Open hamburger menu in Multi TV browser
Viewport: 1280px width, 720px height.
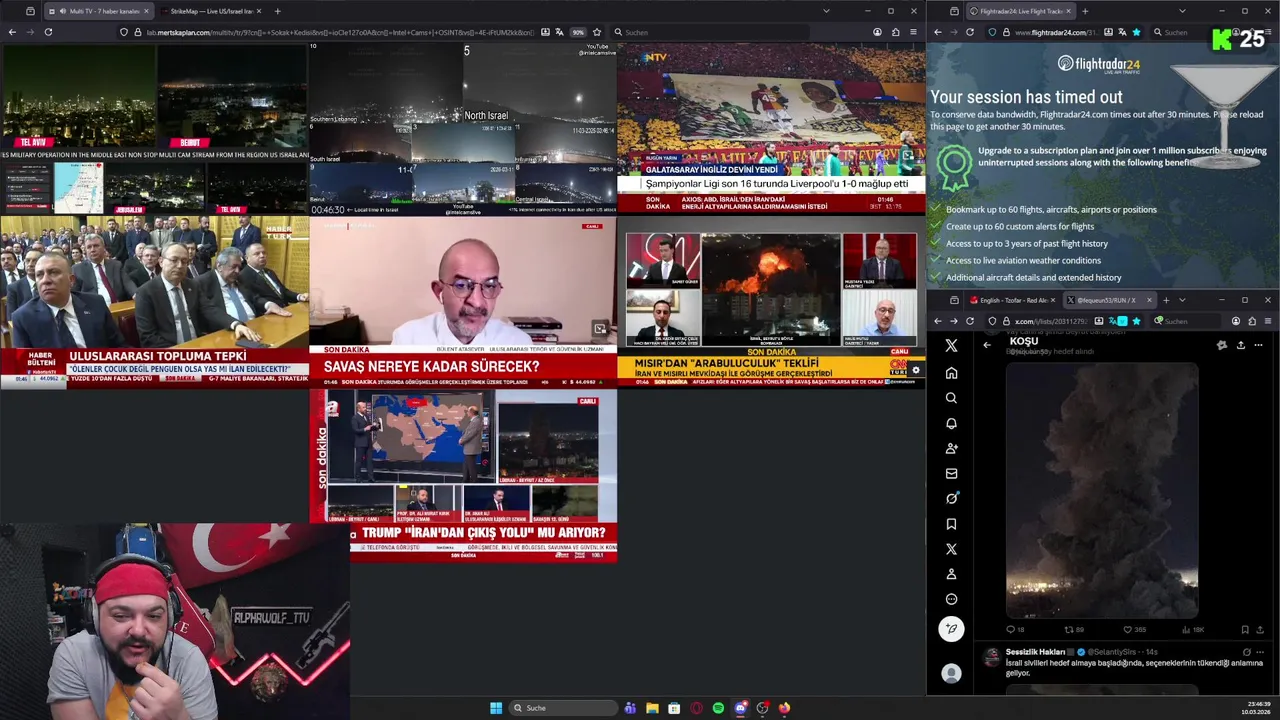pyautogui.click(x=913, y=32)
